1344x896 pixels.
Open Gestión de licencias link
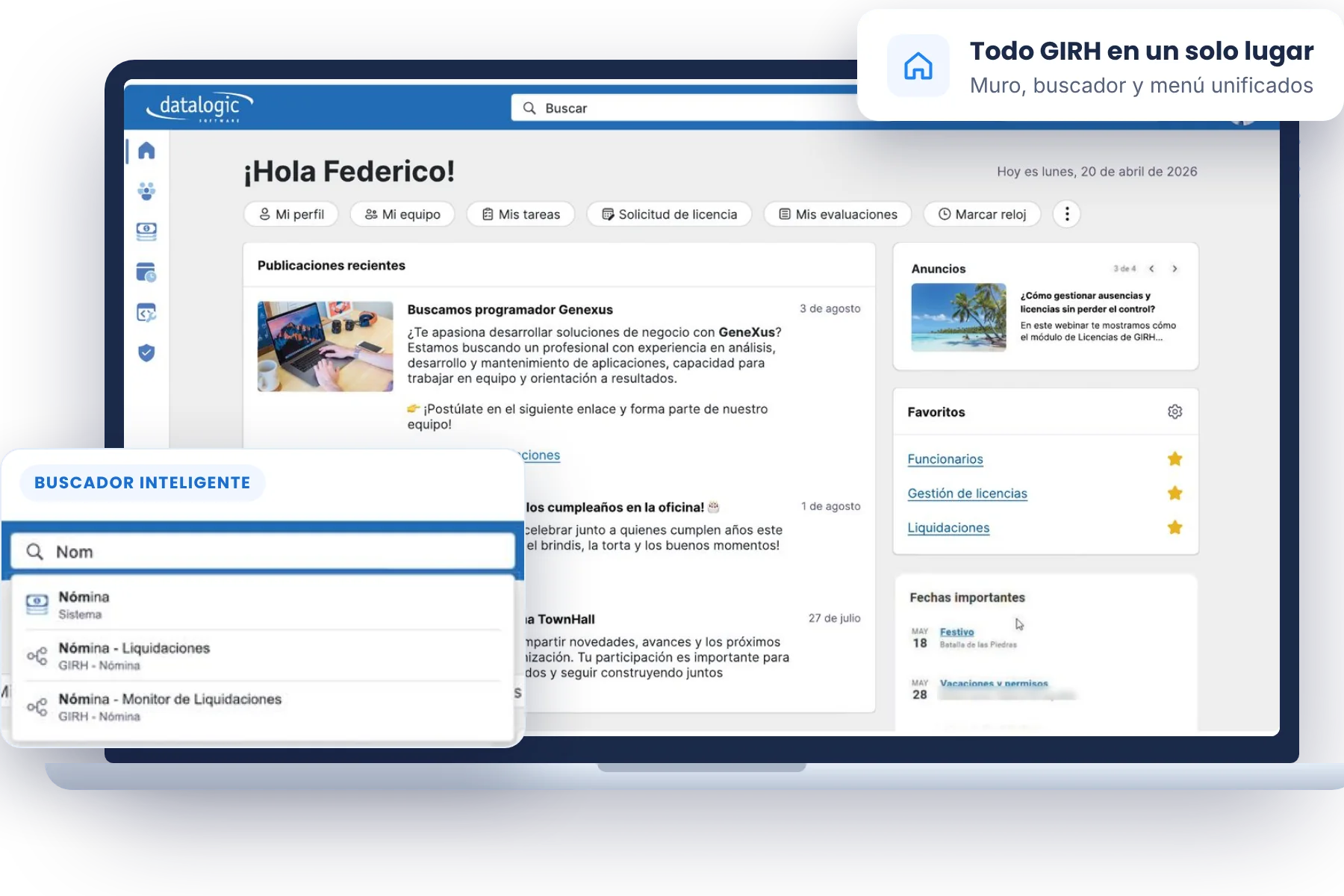(x=967, y=494)
